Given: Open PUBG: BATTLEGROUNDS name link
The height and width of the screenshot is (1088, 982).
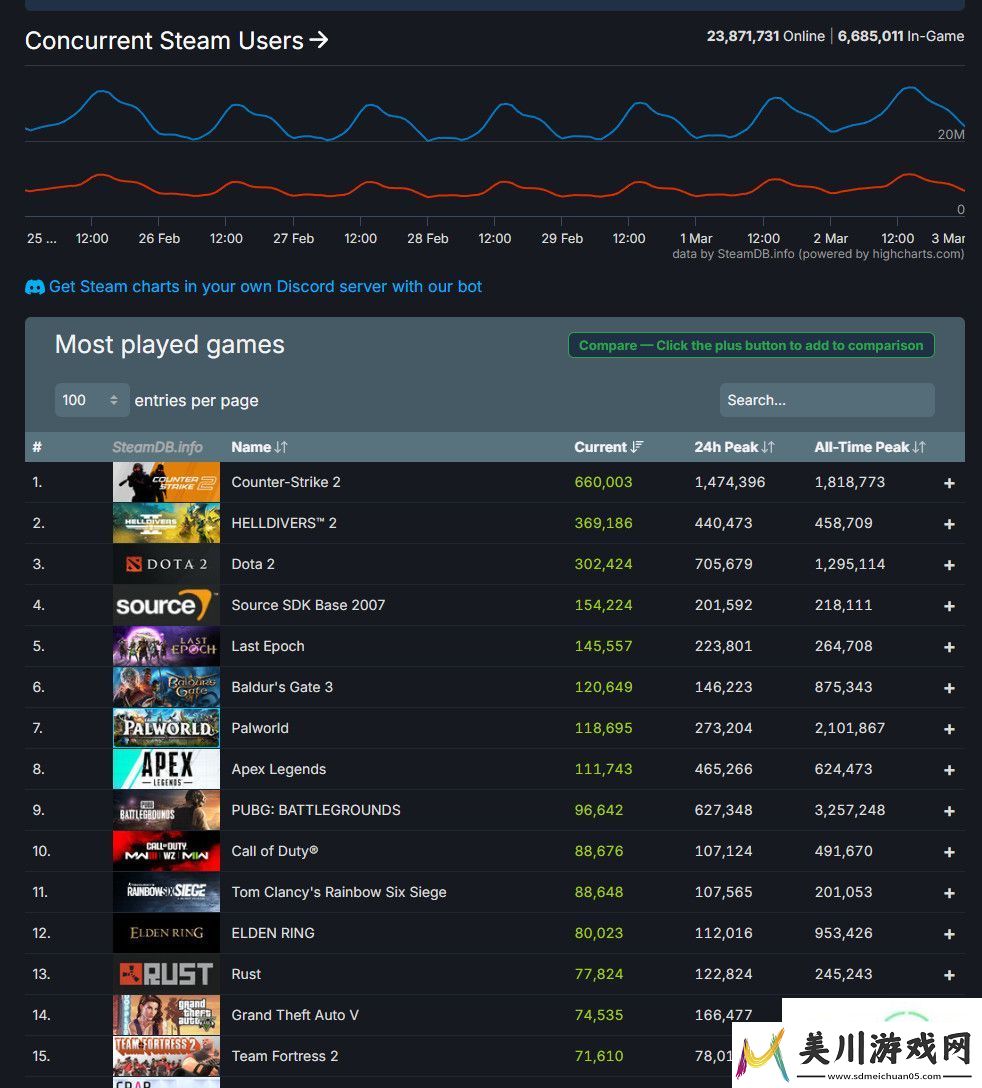Looking at the screenshot, I should tap(316, 810).
